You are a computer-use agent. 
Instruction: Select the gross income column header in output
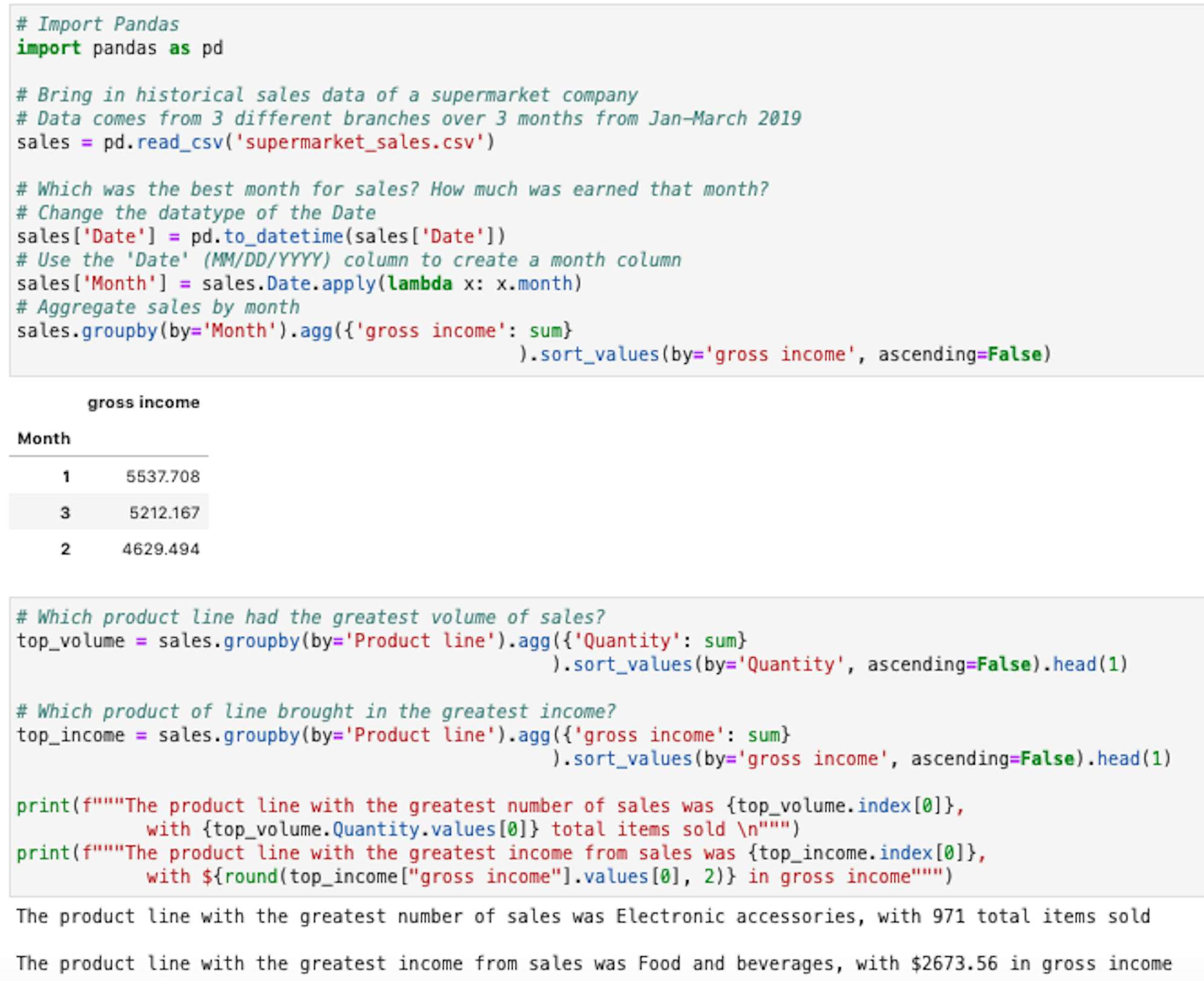click(x=144, y=401)
